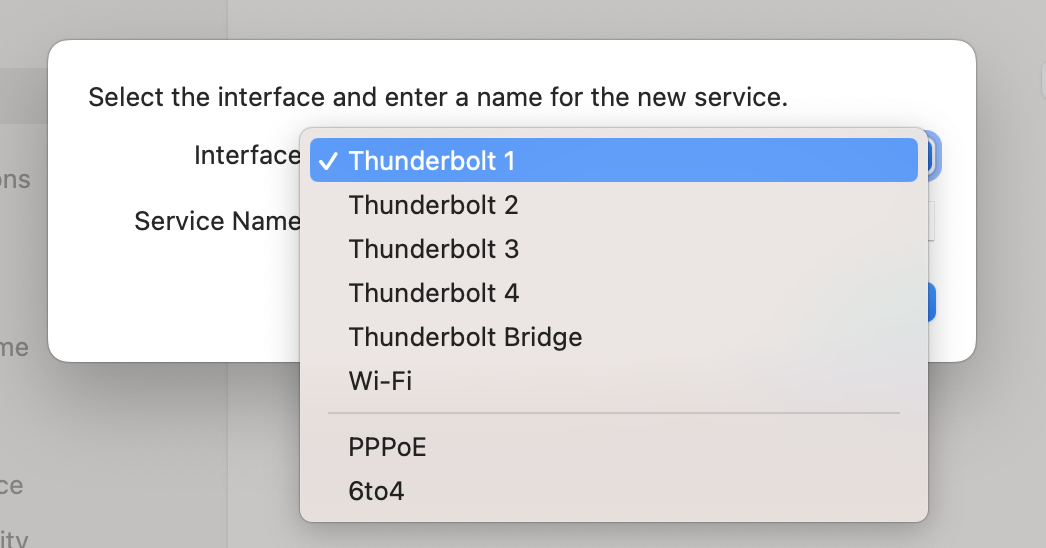Choose the Thunderbolt 2 interface option

click(614, 205)
